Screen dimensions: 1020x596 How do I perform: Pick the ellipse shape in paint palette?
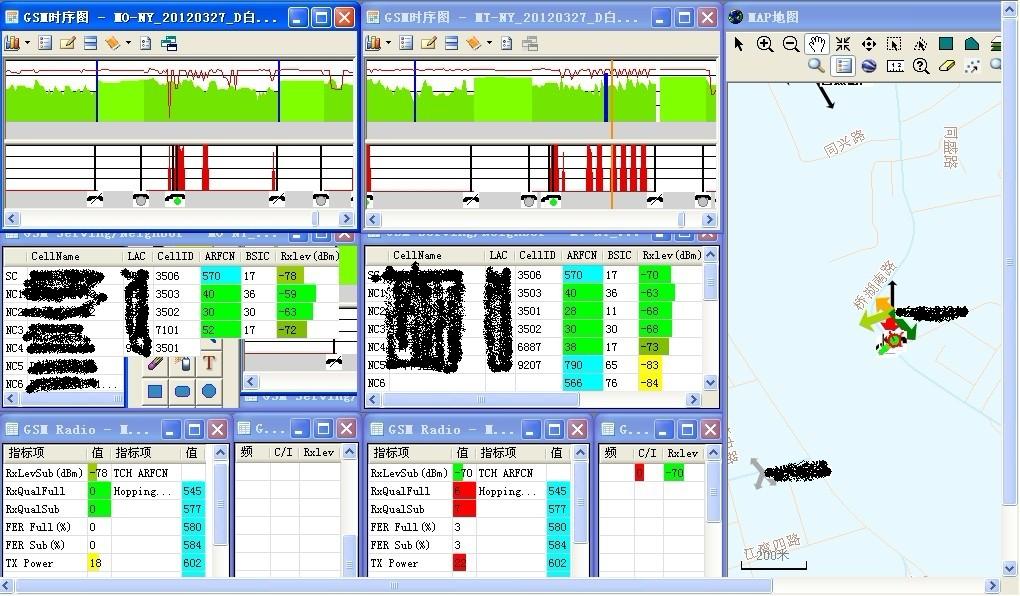tap(209, 391)
